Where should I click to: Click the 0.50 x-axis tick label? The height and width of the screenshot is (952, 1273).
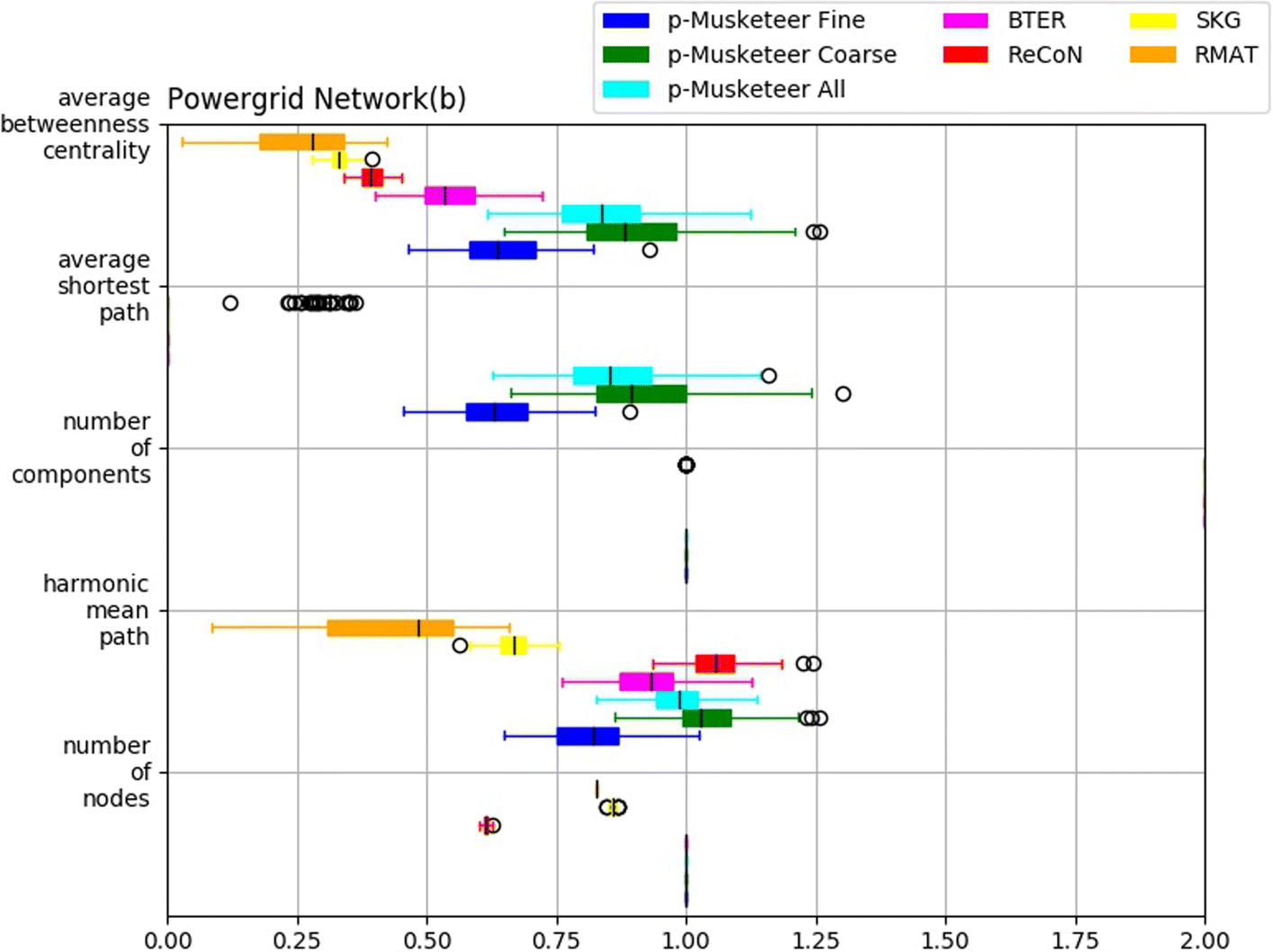[427, 940]
